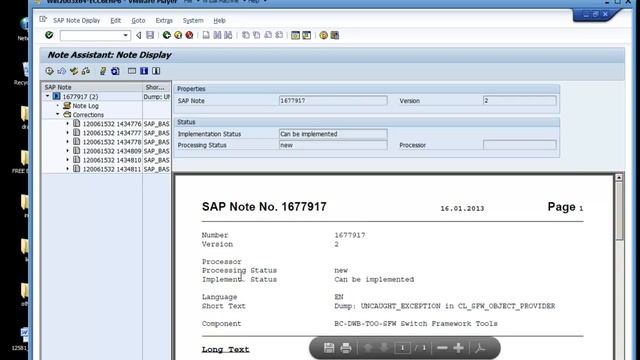Image resolution: width=640 pixels, height=360 pixels.
Task: Click the rectangular layout icon in application toolbar
Action: pyautogui.click(x=132, y=71)
